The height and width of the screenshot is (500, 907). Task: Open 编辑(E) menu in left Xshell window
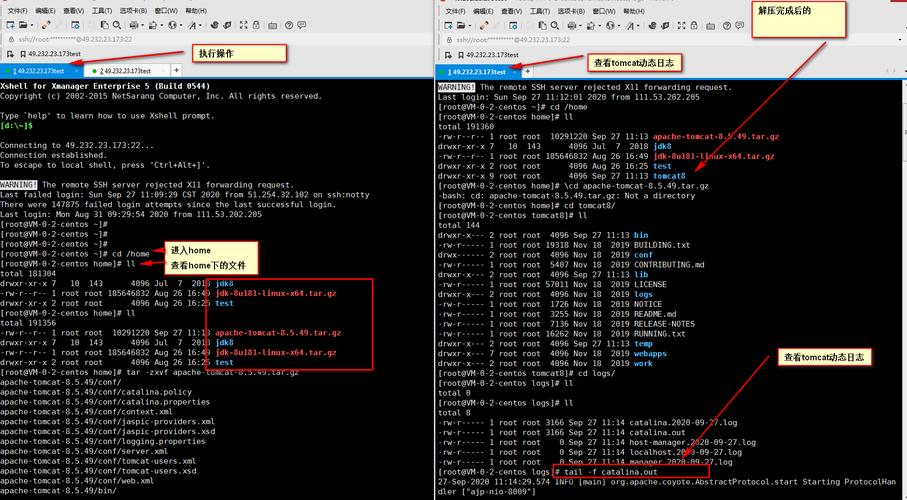(x=45, y=11)
